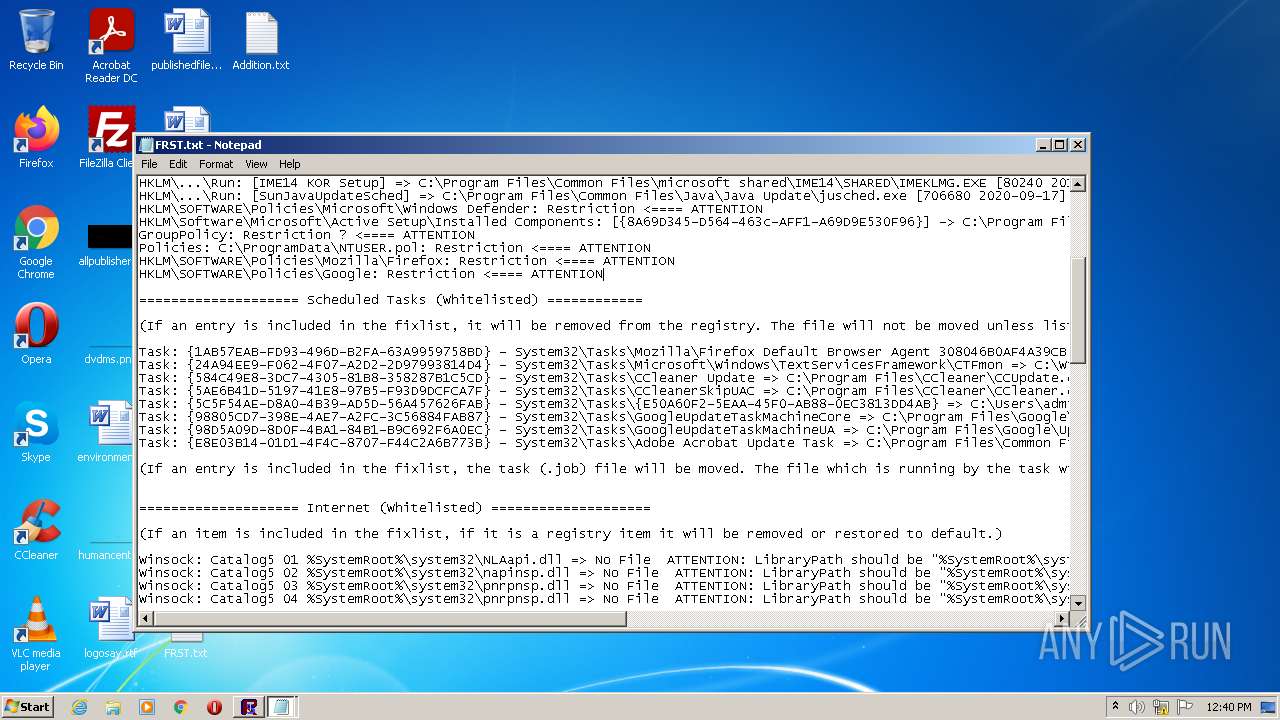Launch Windows Media Player from taskbar
Image resolution: width=1280 pixels, height=720 pixels.
(x=147, y=707)
